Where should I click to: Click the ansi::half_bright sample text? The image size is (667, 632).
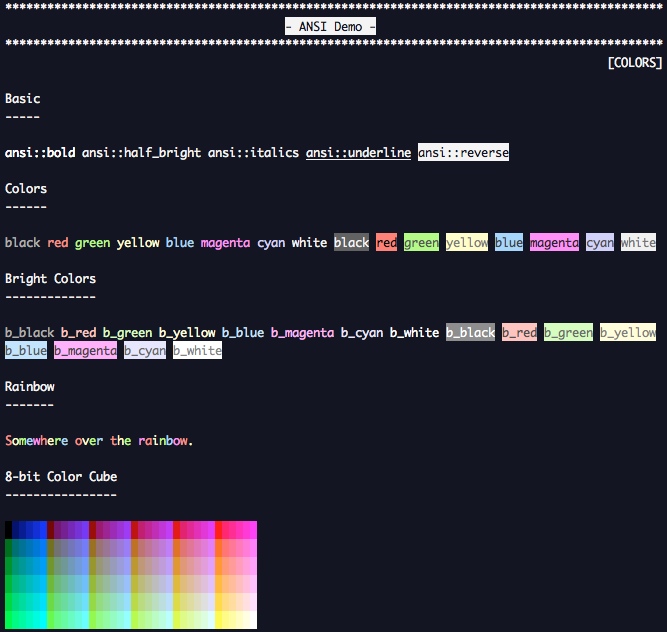click(x=141, y=153)
